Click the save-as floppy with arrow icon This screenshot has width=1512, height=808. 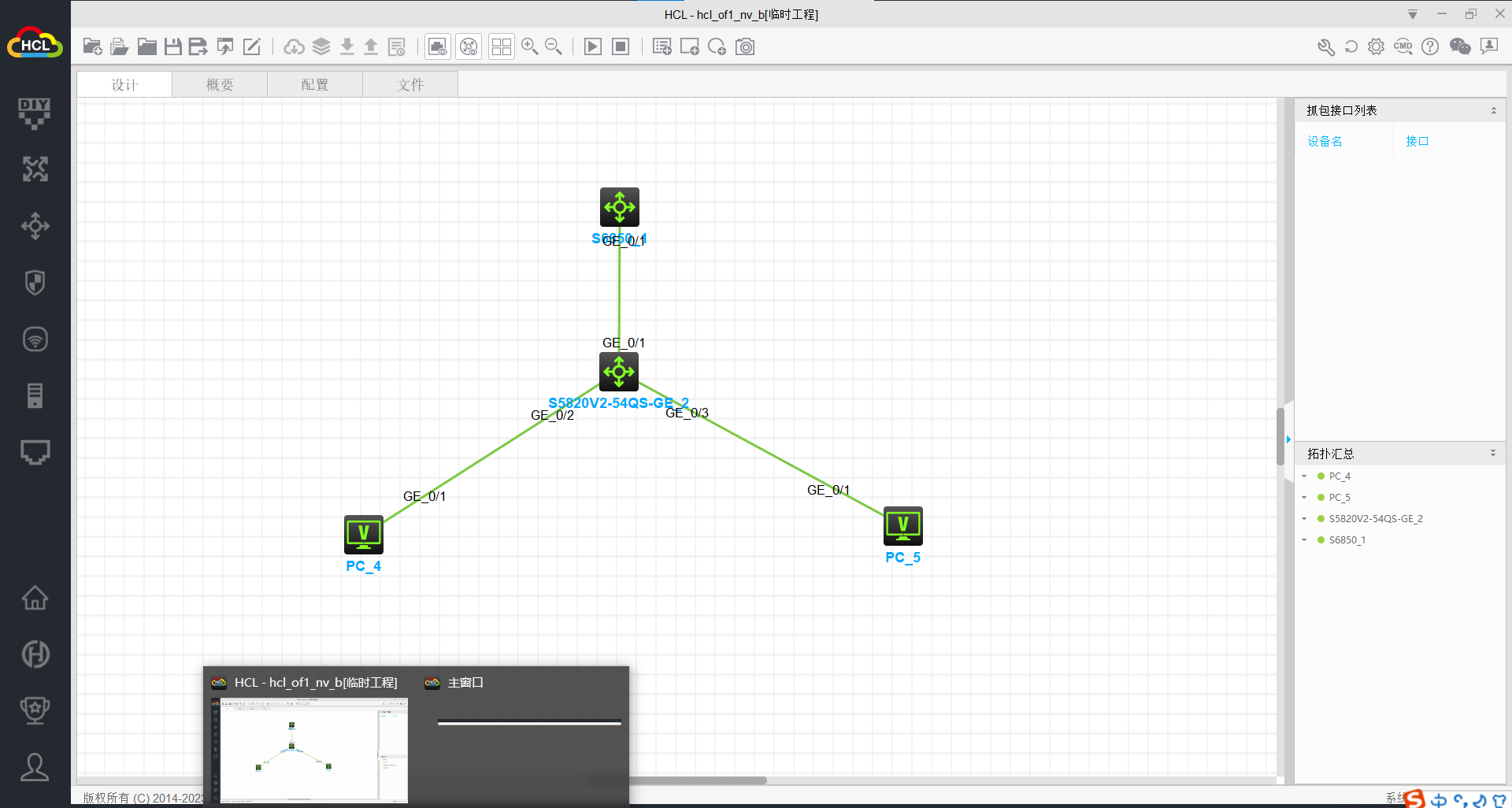(198, 46)
